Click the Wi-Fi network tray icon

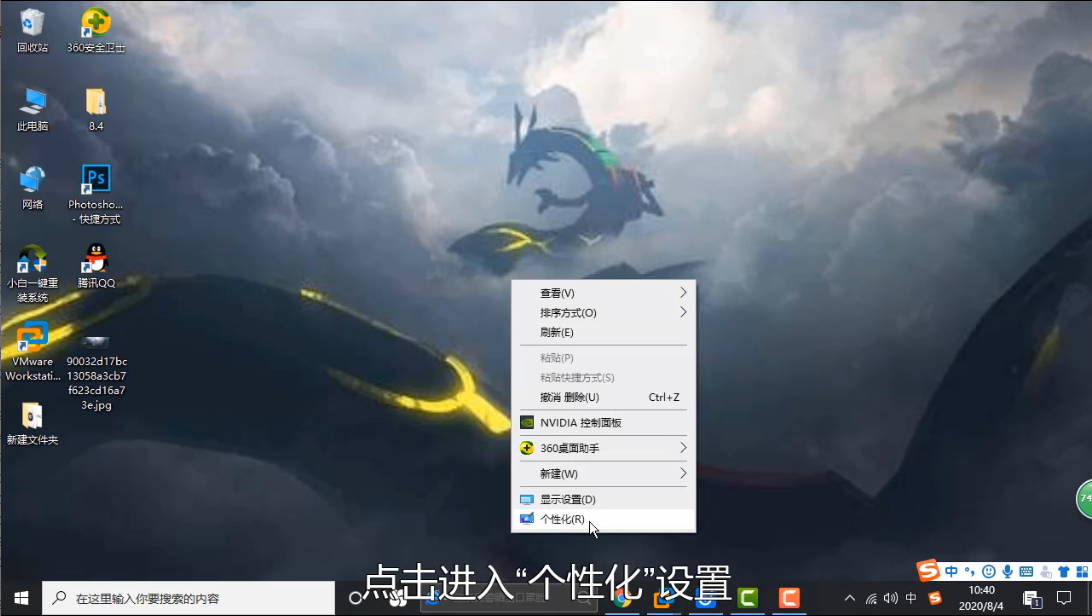click(x=869, y=598)
